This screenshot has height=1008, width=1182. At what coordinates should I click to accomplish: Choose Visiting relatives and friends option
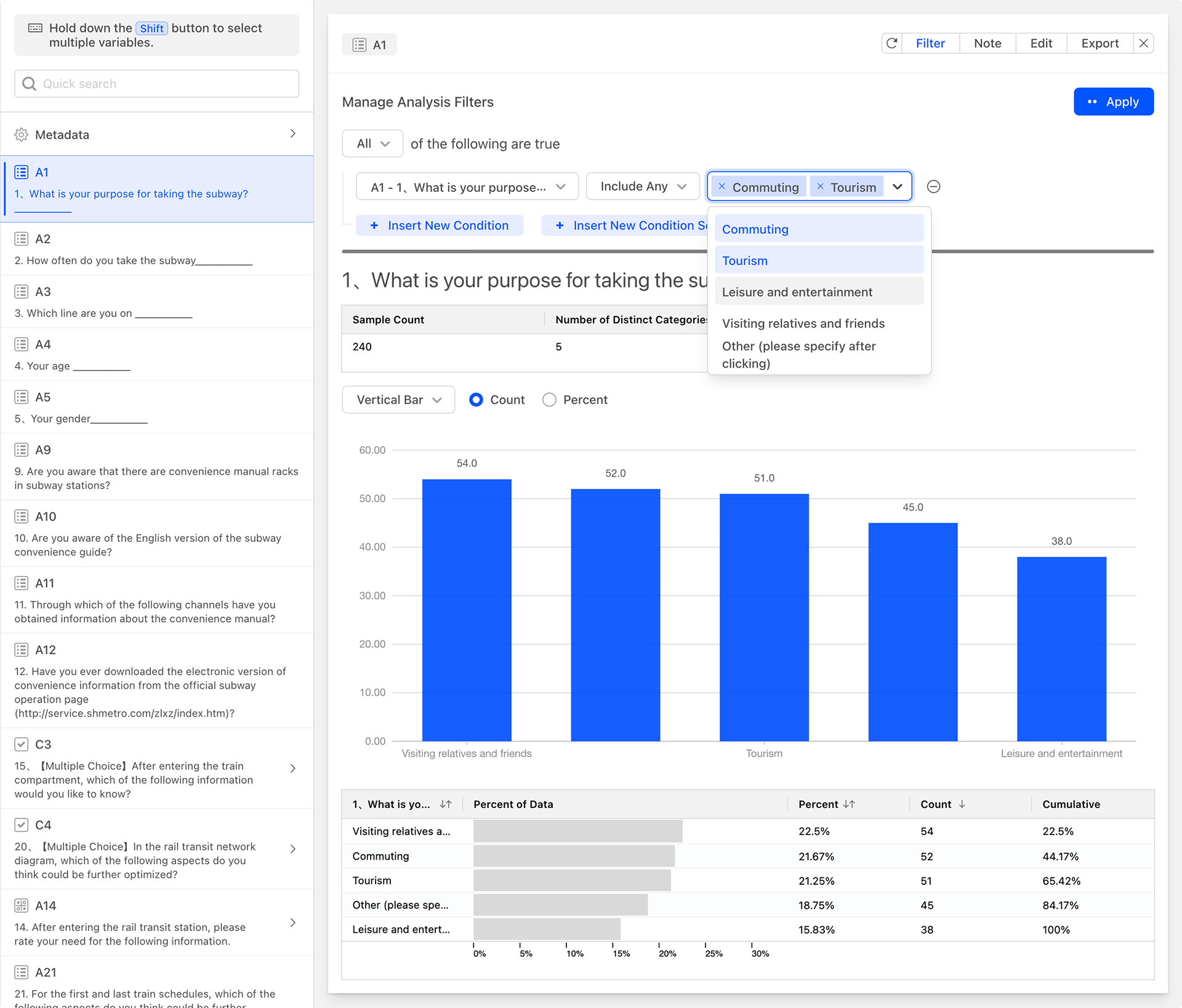[x=819, y=323]
